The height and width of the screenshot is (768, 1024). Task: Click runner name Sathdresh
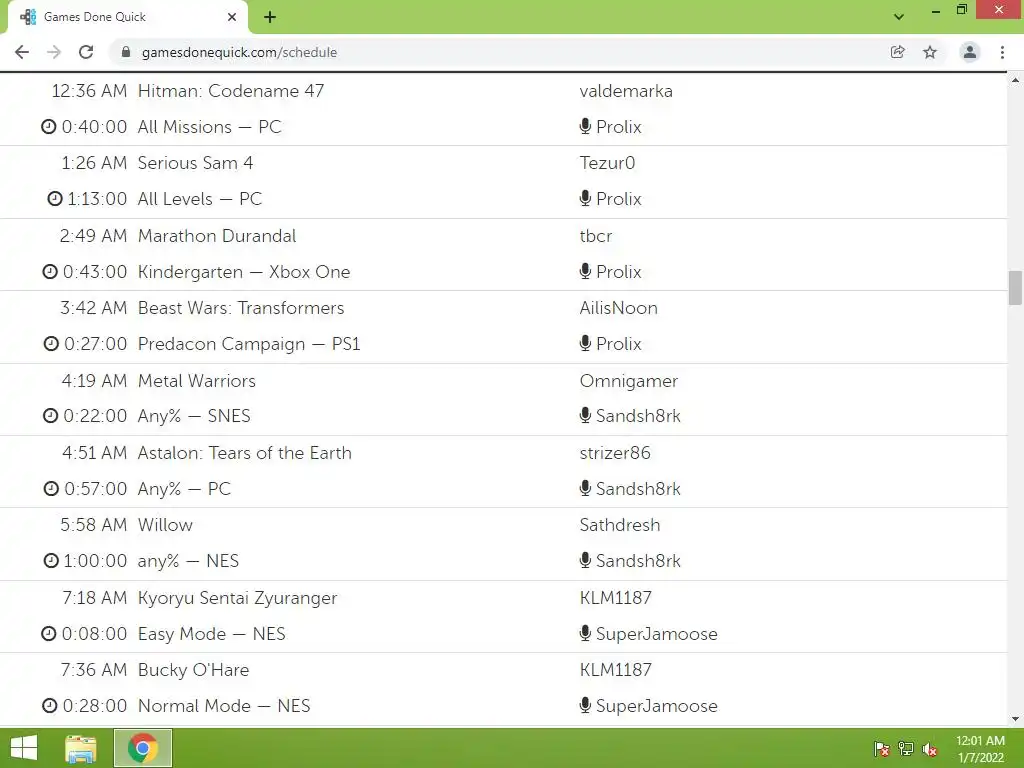pos(620,525)
